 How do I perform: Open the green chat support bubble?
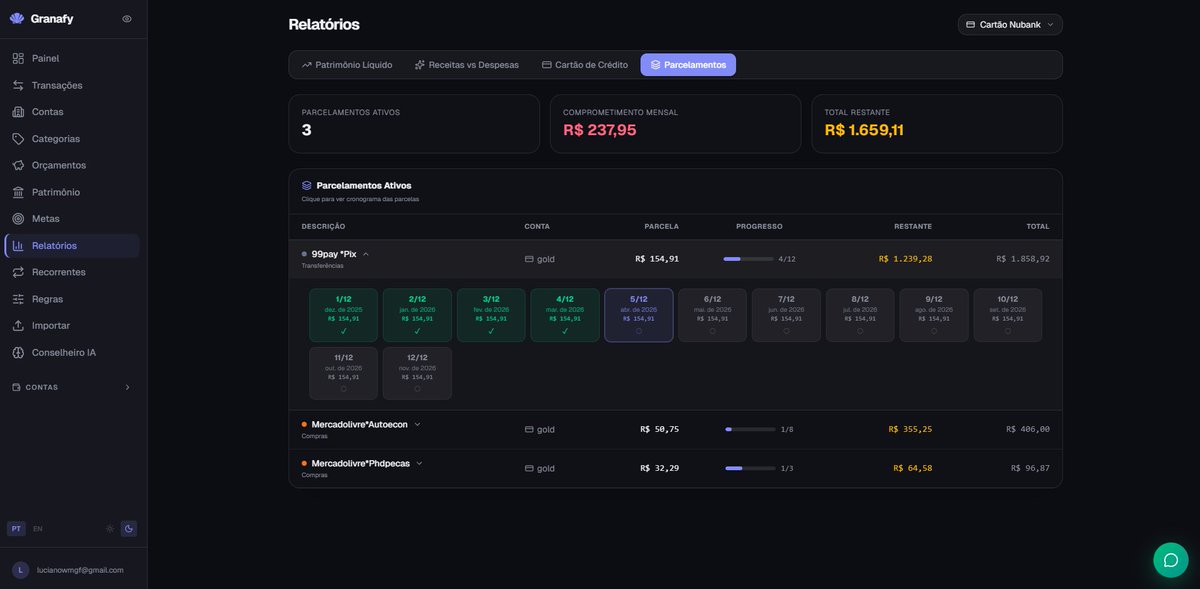(x=1171, y=560)
